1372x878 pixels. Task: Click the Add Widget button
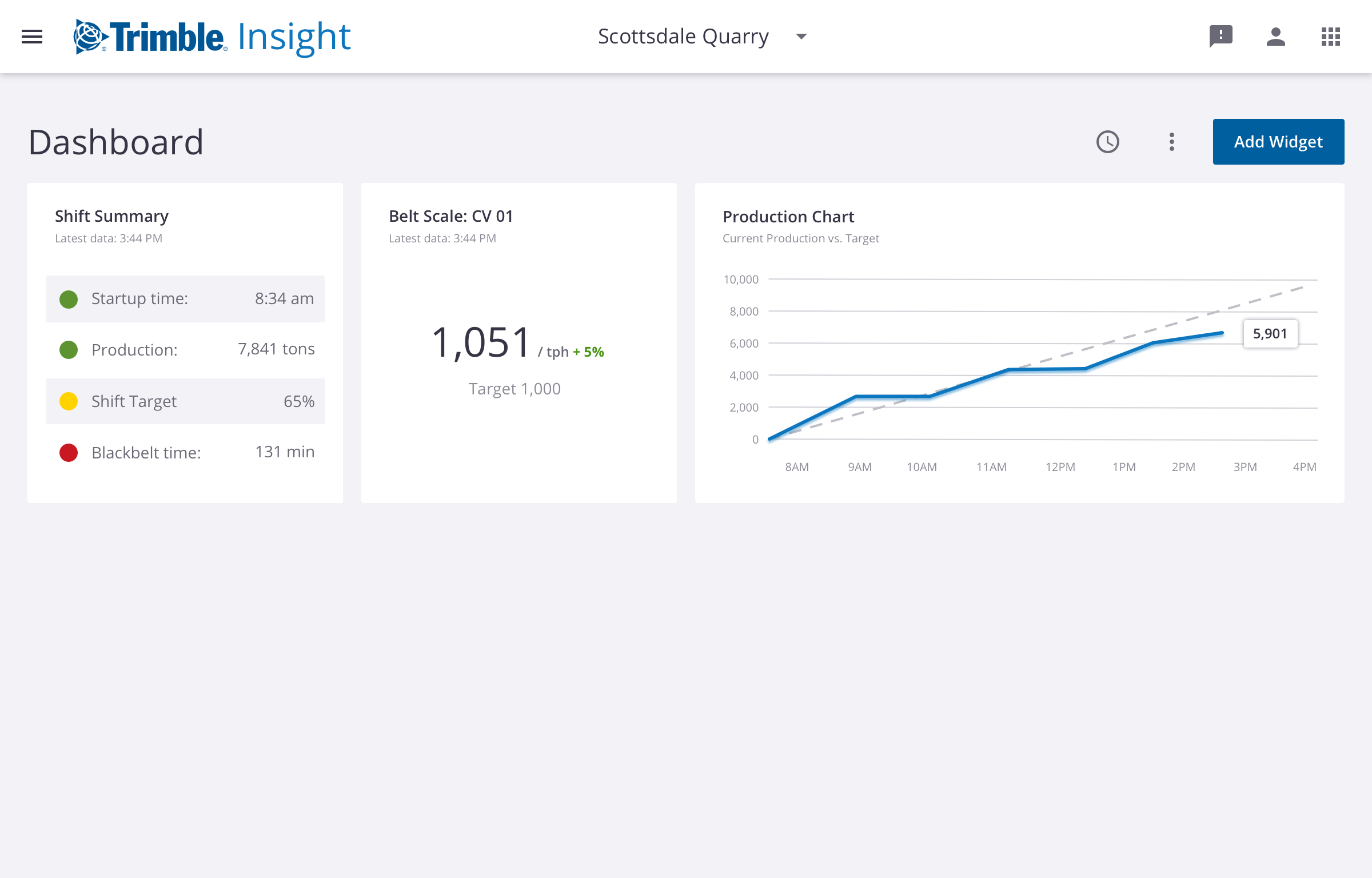coord(1278,142)
